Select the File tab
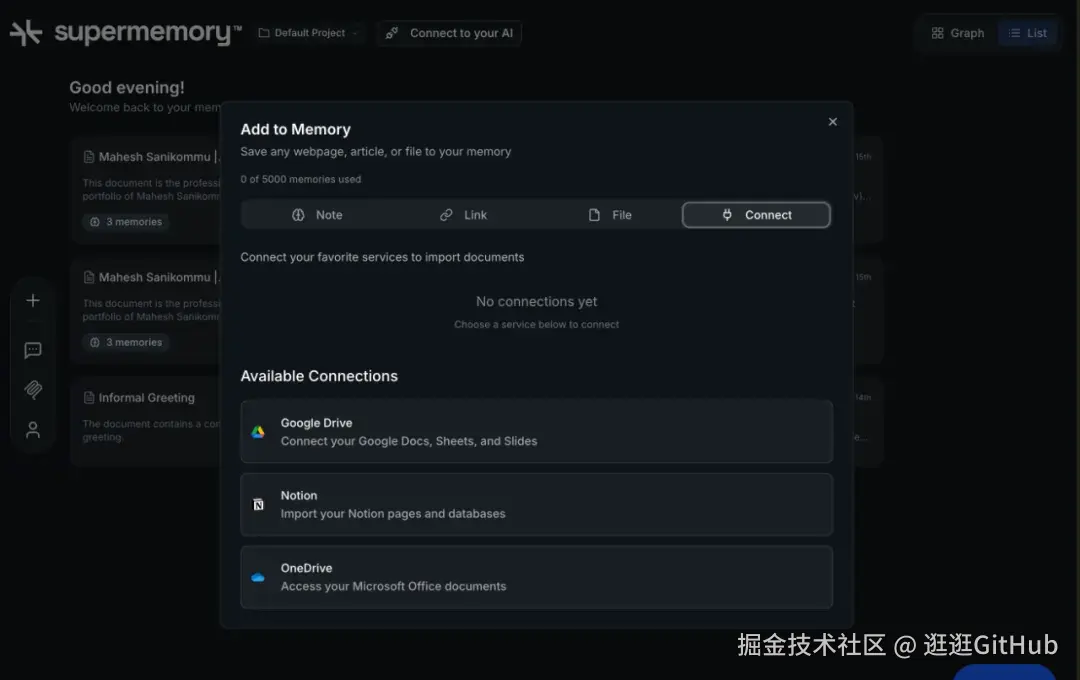 [610, 215]
